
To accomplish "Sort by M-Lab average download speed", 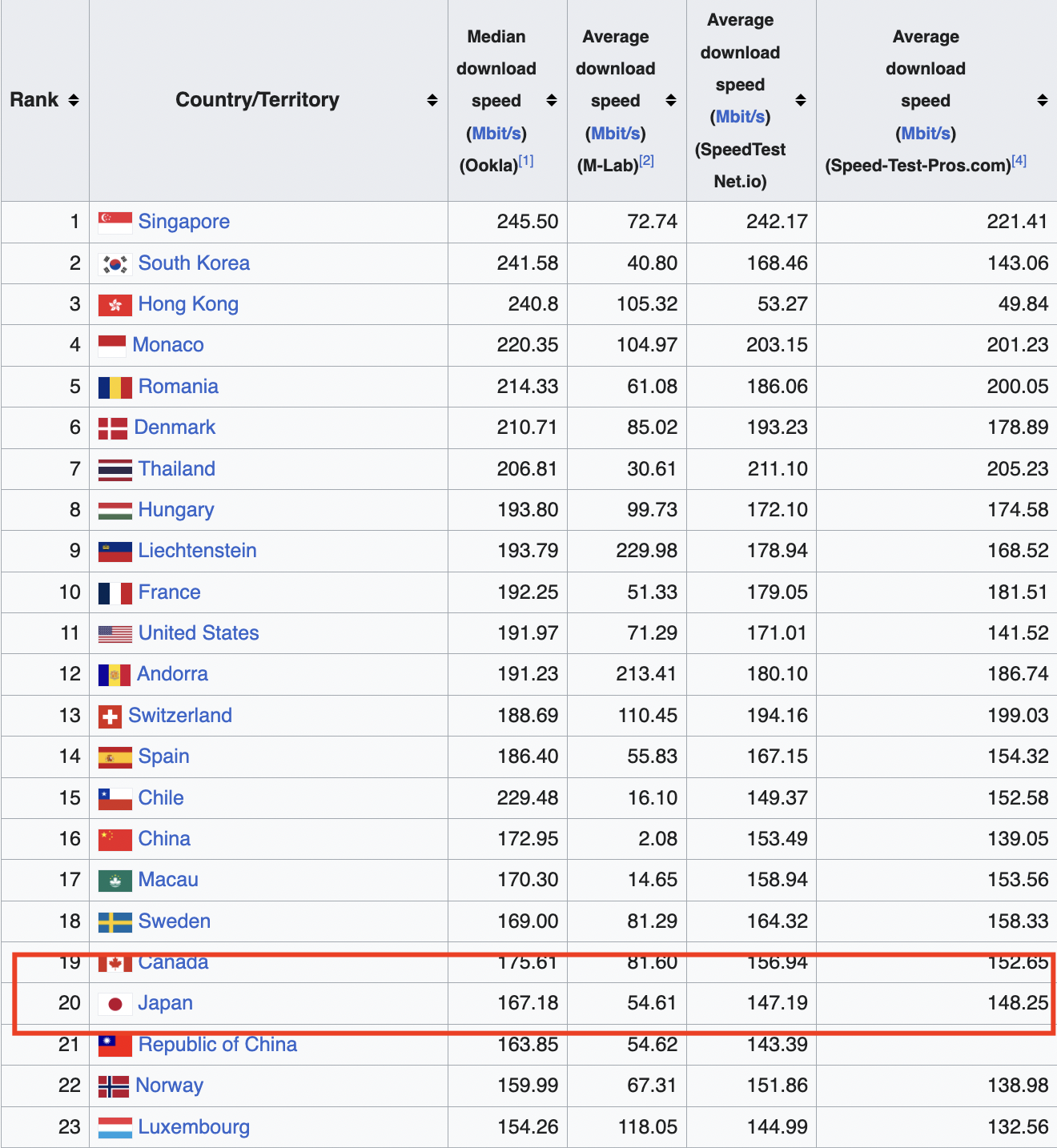I will point(671,100).
